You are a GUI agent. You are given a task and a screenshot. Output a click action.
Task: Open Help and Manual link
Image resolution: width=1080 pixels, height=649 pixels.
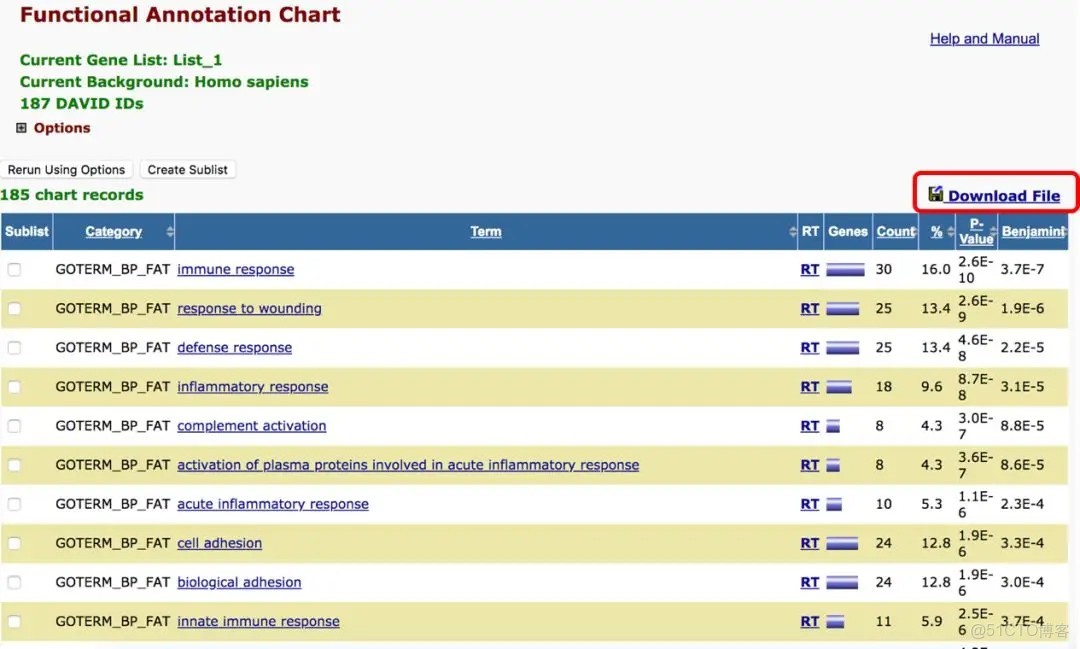[x=984, y=39]
